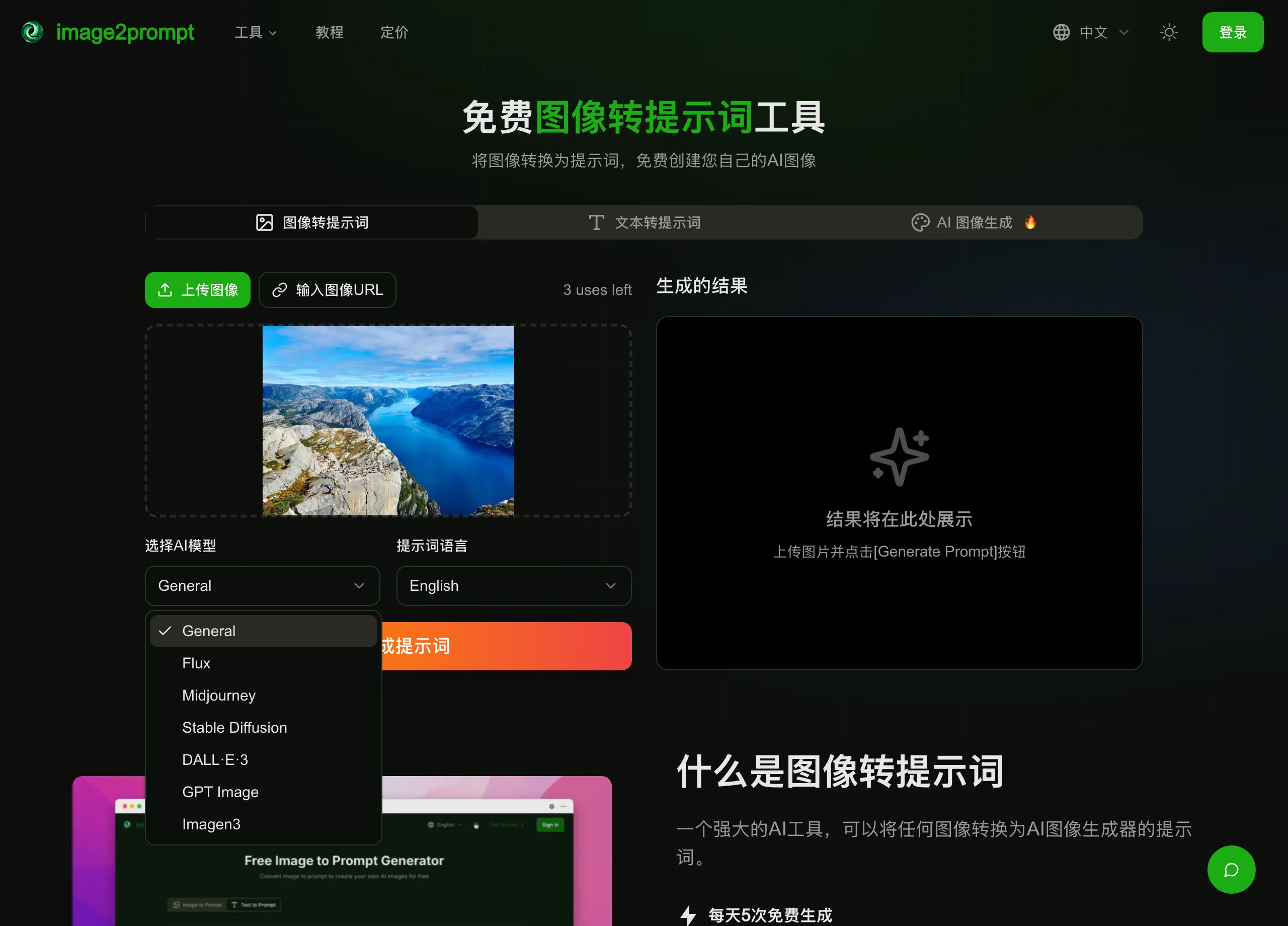
Task: Switch to the 文本转提示词 tab
Action: pyautogui.click(x=645, y=223)
